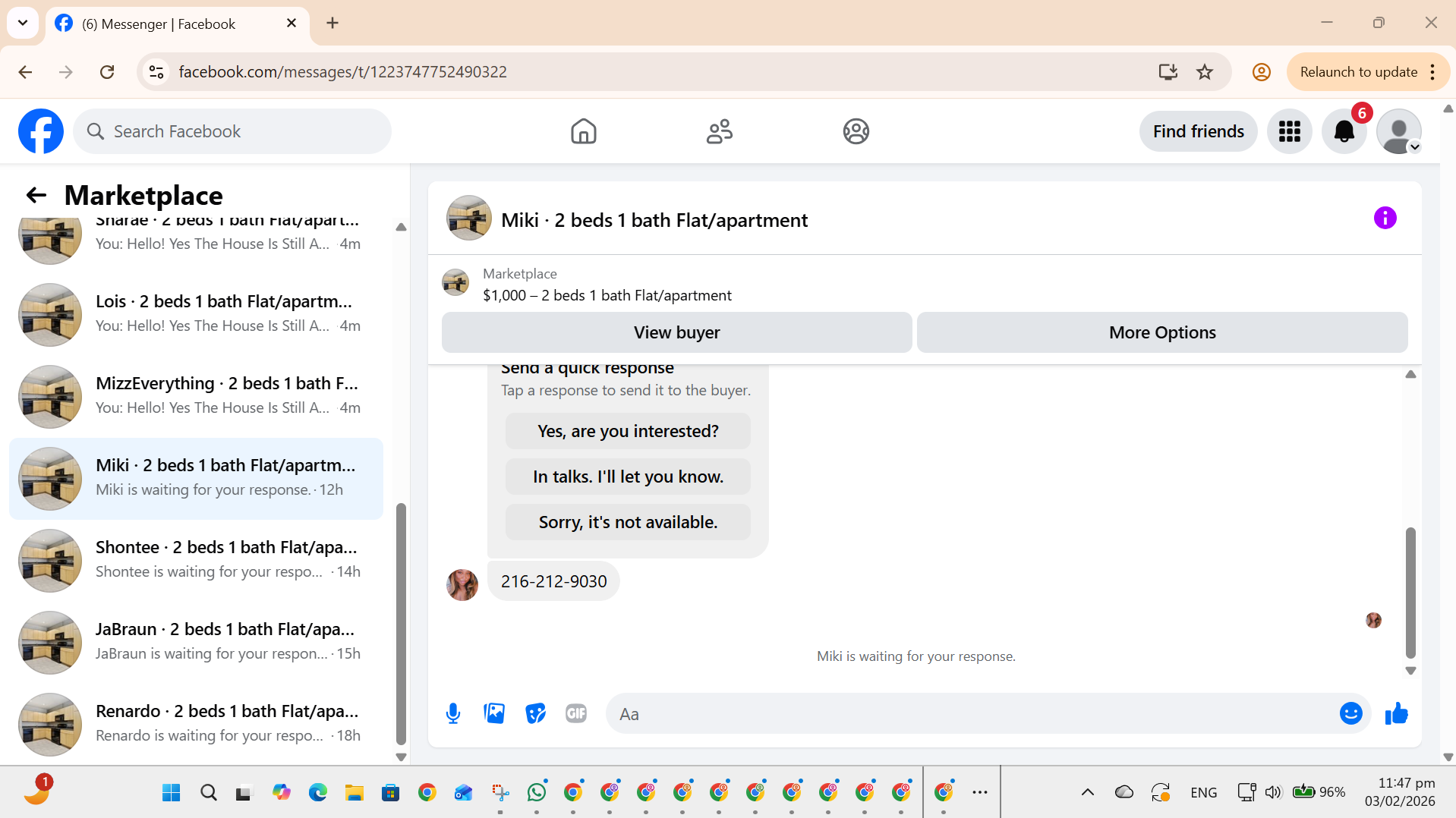Open a new browser tab
Image resolution: width=1456 pixels, height=818 pixels.
pyautogui.click(x=332, y=23)
